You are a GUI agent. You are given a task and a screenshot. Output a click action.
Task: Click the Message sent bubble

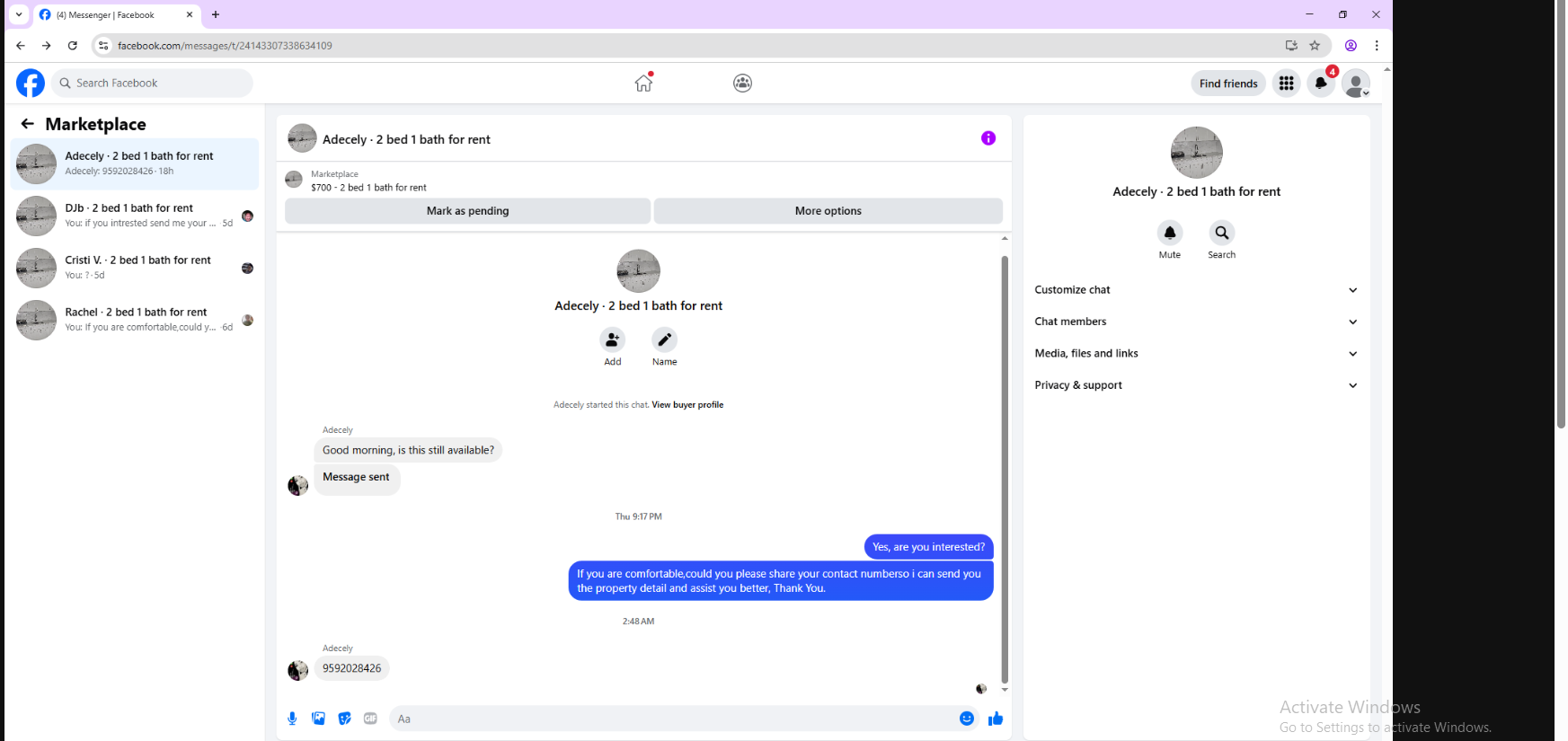click(357, 480)
